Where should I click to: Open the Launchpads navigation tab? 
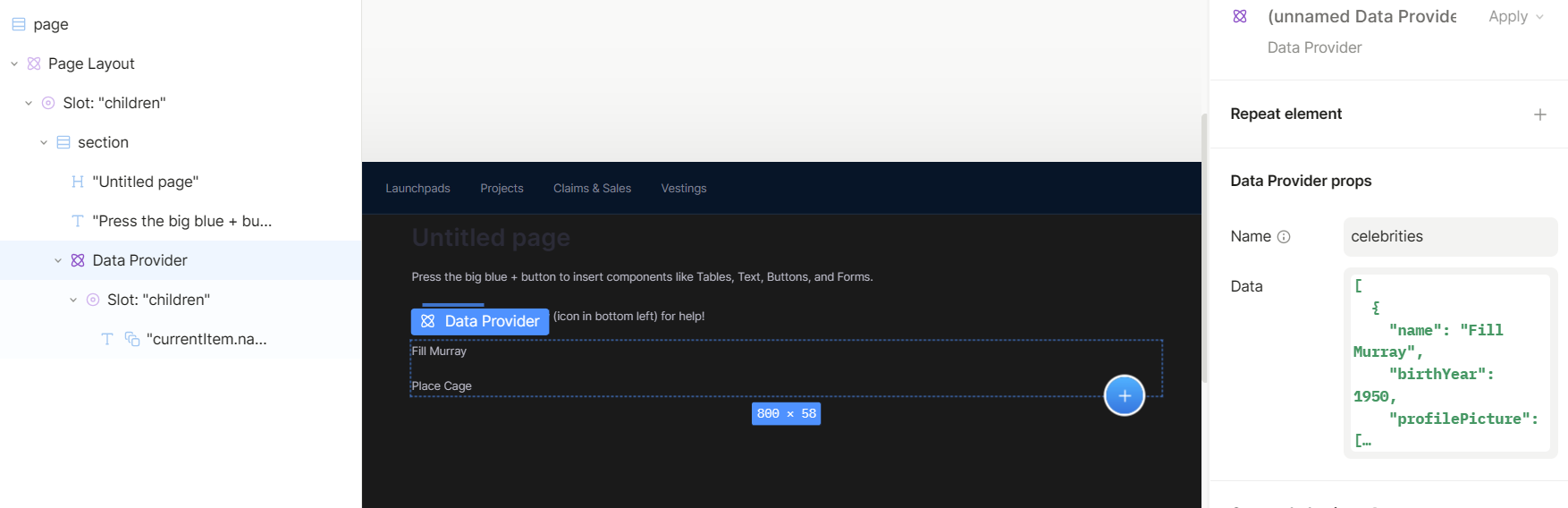417,188
